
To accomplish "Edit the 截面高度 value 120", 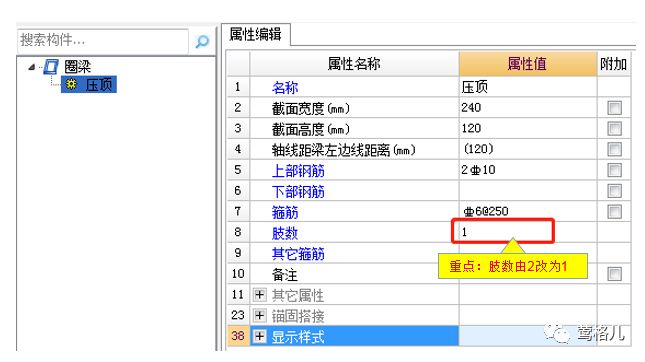I will coord(528,128).
